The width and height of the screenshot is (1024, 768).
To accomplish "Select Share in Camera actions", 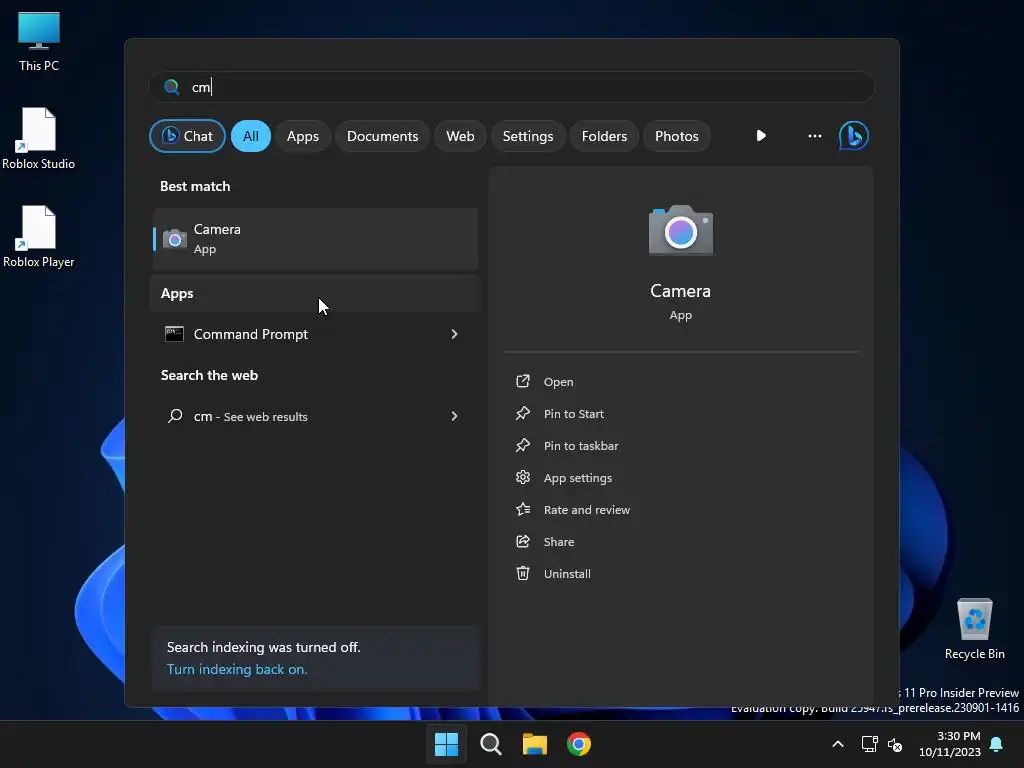I will pyautogui.click(x=558, y=541).
